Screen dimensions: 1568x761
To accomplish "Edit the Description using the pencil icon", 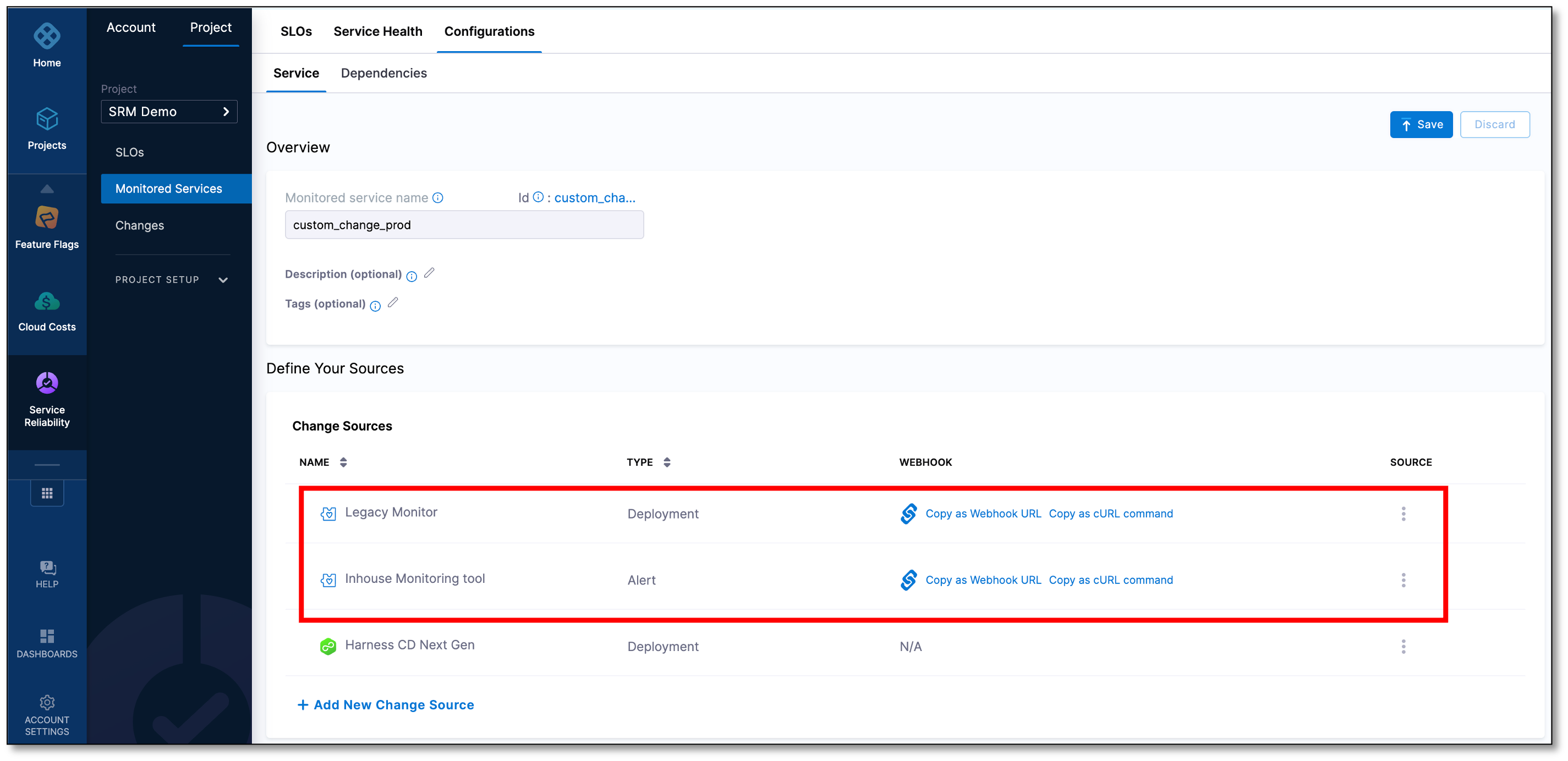I will (430, 273).
